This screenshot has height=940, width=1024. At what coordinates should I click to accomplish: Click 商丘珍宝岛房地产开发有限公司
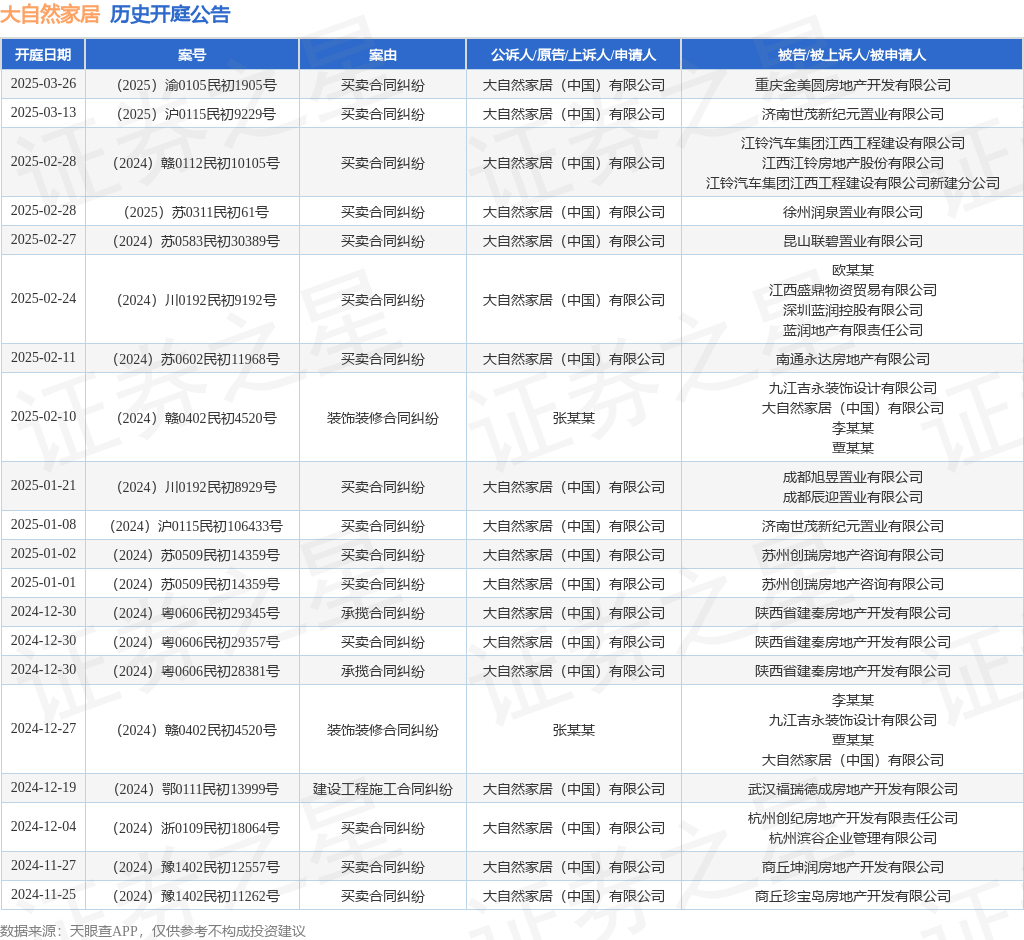point(852,896)
